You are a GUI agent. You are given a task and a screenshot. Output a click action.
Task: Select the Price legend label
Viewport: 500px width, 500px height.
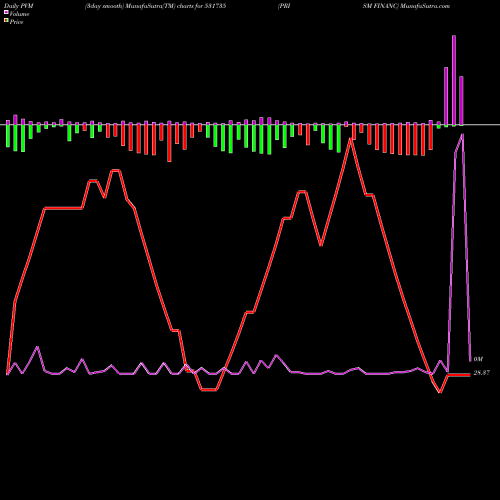pyautogui.click(x=16, y=22)
